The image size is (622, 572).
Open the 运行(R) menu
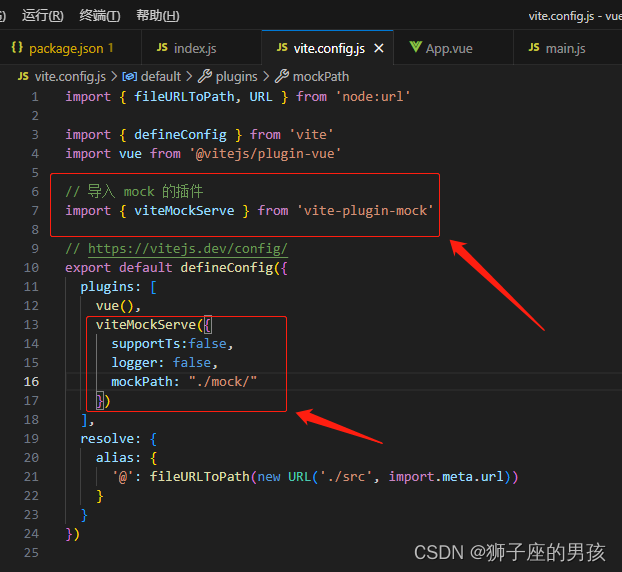(x=42, y=15)
